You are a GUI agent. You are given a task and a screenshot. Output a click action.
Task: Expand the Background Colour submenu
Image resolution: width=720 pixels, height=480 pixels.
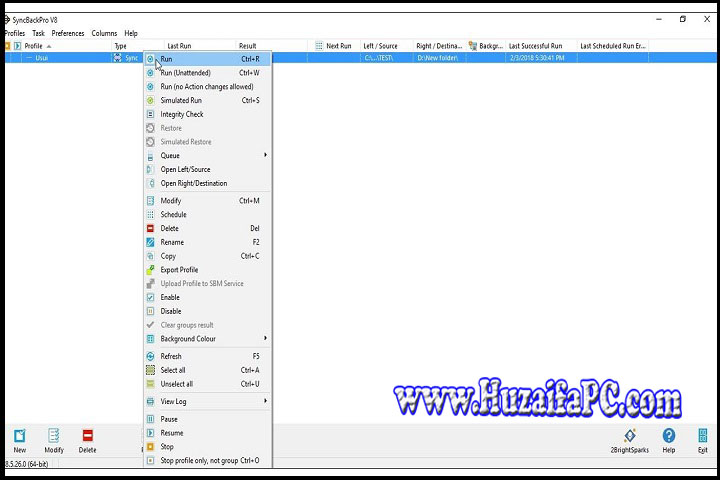pos(208,339)
